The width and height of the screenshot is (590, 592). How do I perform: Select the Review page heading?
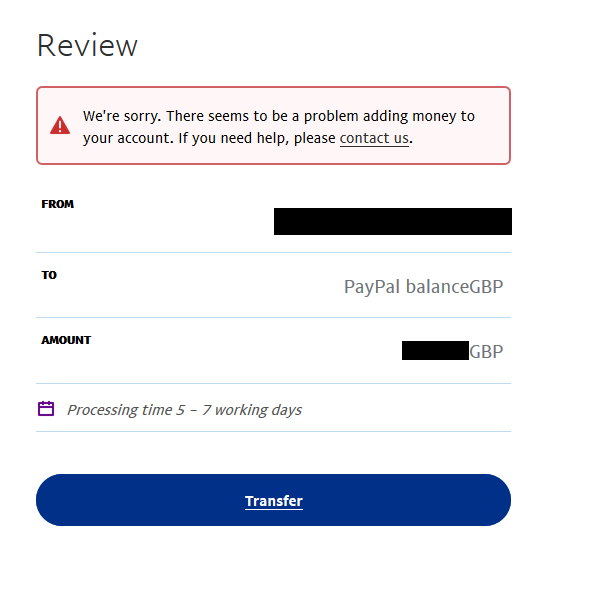(87, 45)
